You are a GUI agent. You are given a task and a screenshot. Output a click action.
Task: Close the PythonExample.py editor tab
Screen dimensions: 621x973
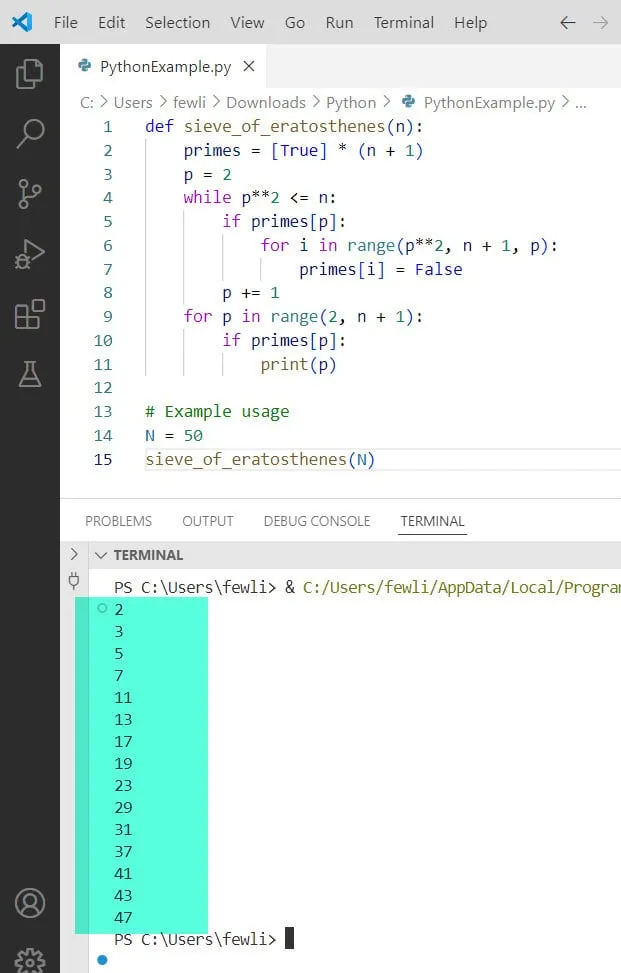249,67
